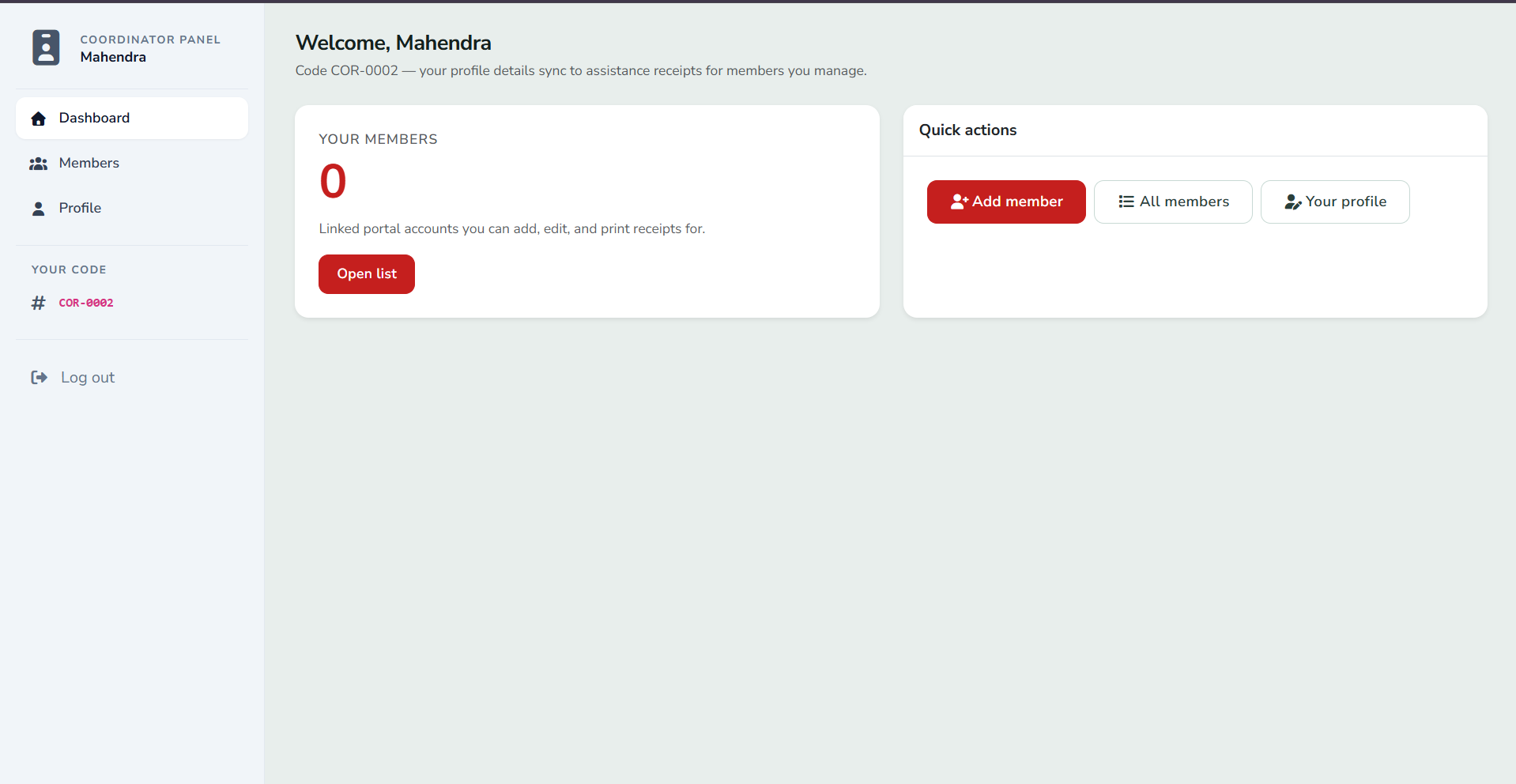The width and height of the screenshot is (1516, 784).
Task: Click Log out at the sidebar bottom
Action: pyautogui.click(x=87, y=377)
